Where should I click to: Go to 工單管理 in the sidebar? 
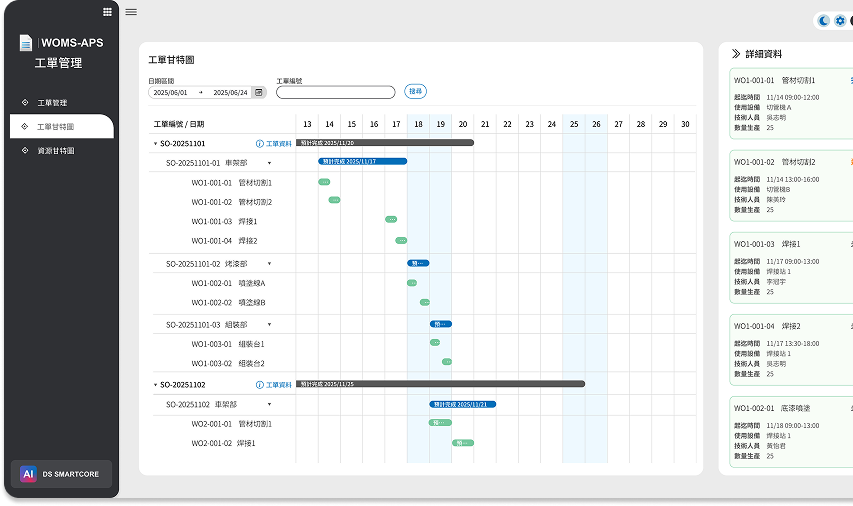point(52,103)
